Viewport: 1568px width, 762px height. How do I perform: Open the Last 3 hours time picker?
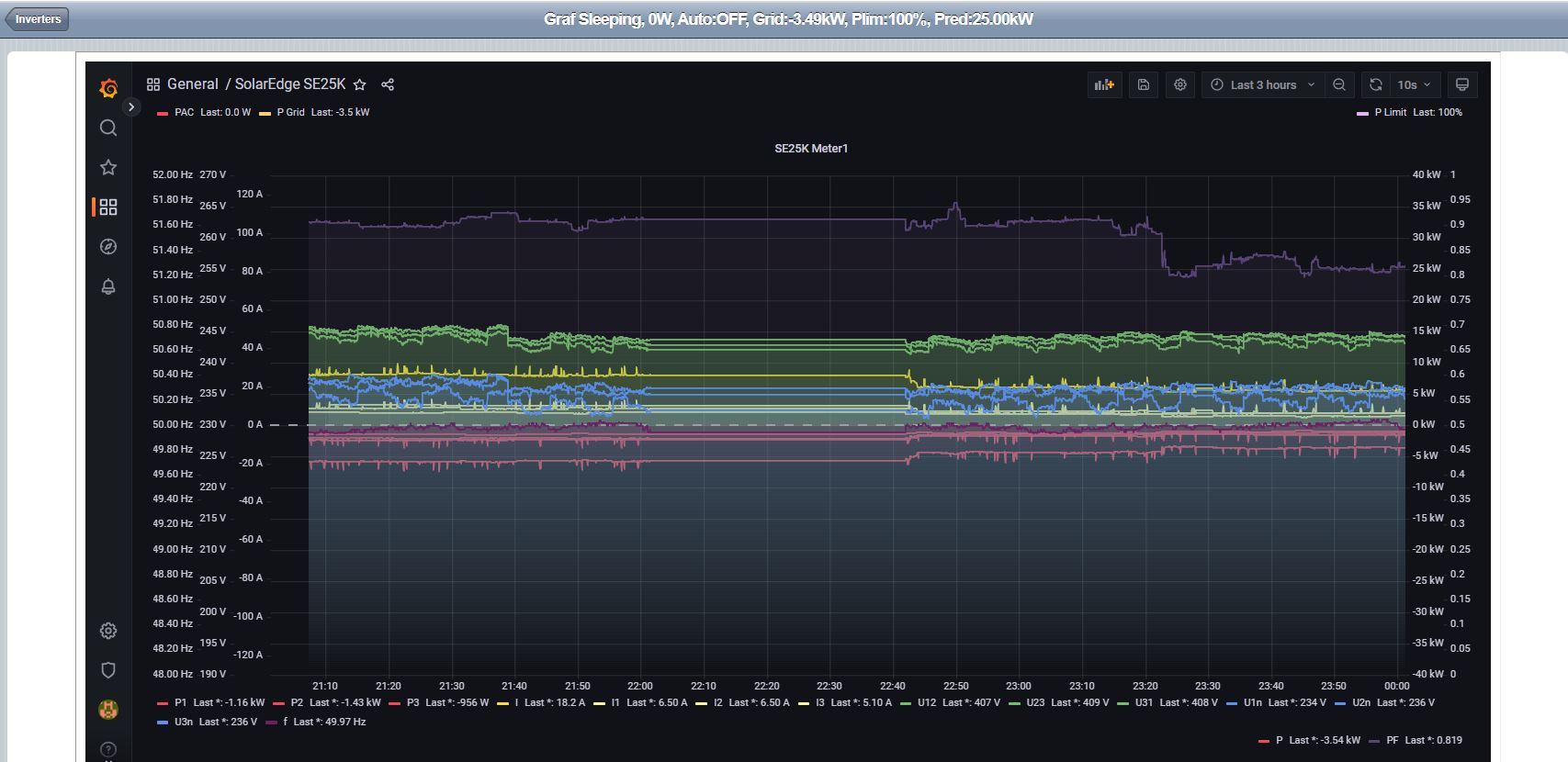[1263, 84]
